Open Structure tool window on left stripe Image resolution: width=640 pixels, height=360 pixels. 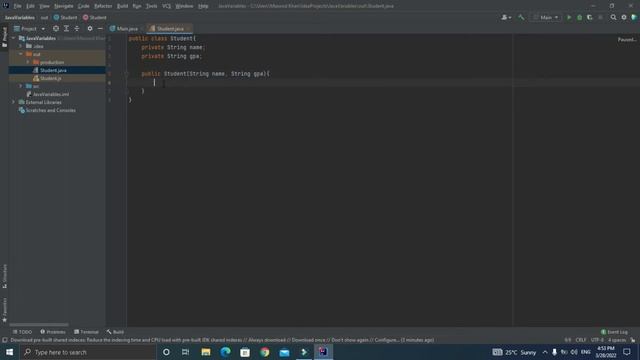[x=4, y=276]
